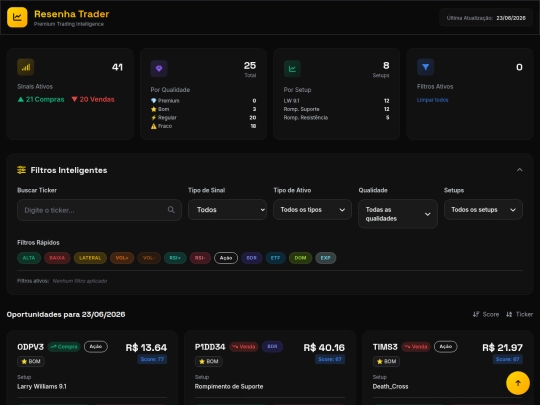Click the Por Qualidade diamond icon

159,69
